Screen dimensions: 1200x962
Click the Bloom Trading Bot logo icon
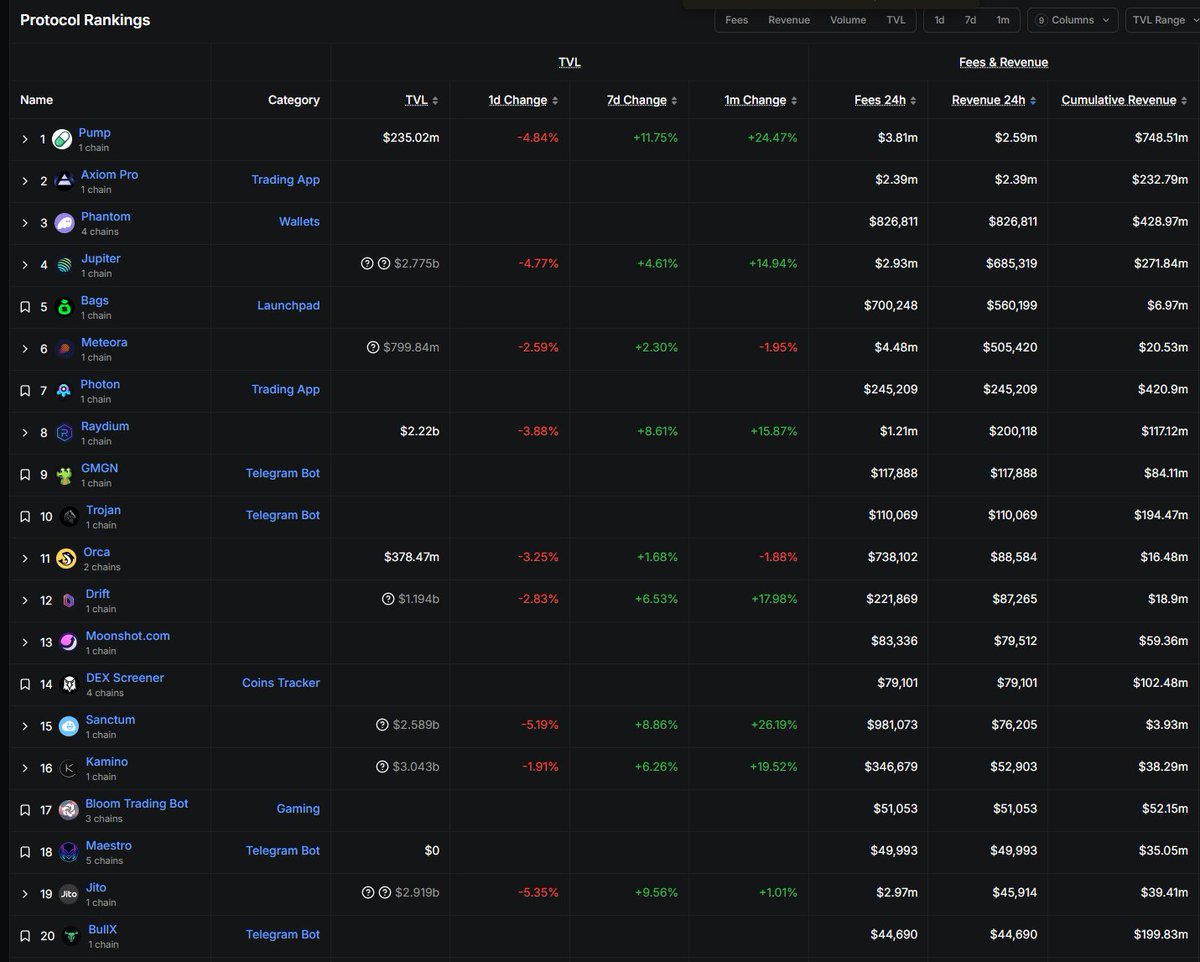point(68,810)
